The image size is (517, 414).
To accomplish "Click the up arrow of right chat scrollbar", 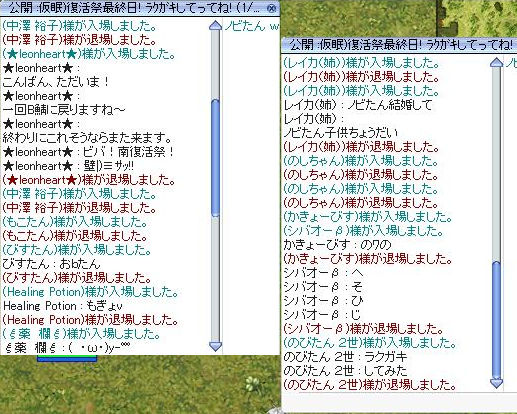I will pyautogui.click(x=497, y=63).
